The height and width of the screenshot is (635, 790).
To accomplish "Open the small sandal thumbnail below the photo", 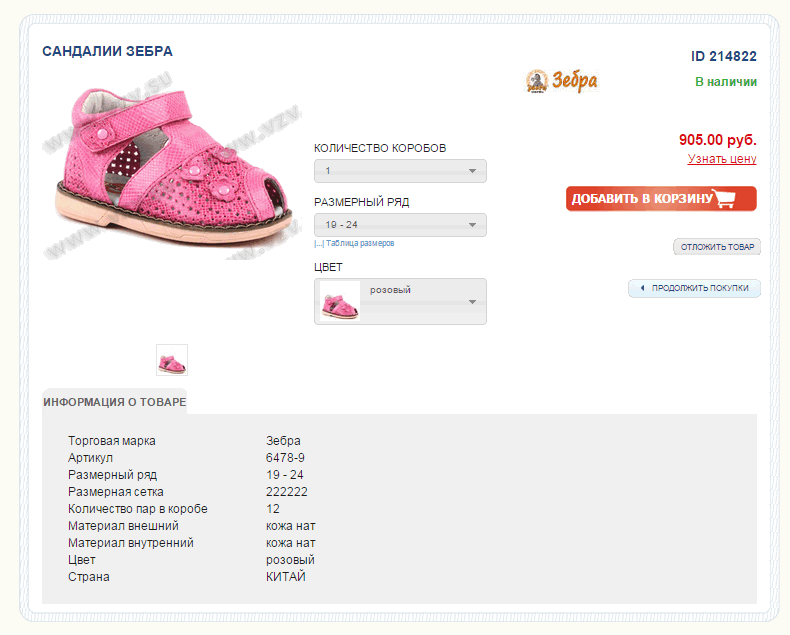I will coord(172,360).
